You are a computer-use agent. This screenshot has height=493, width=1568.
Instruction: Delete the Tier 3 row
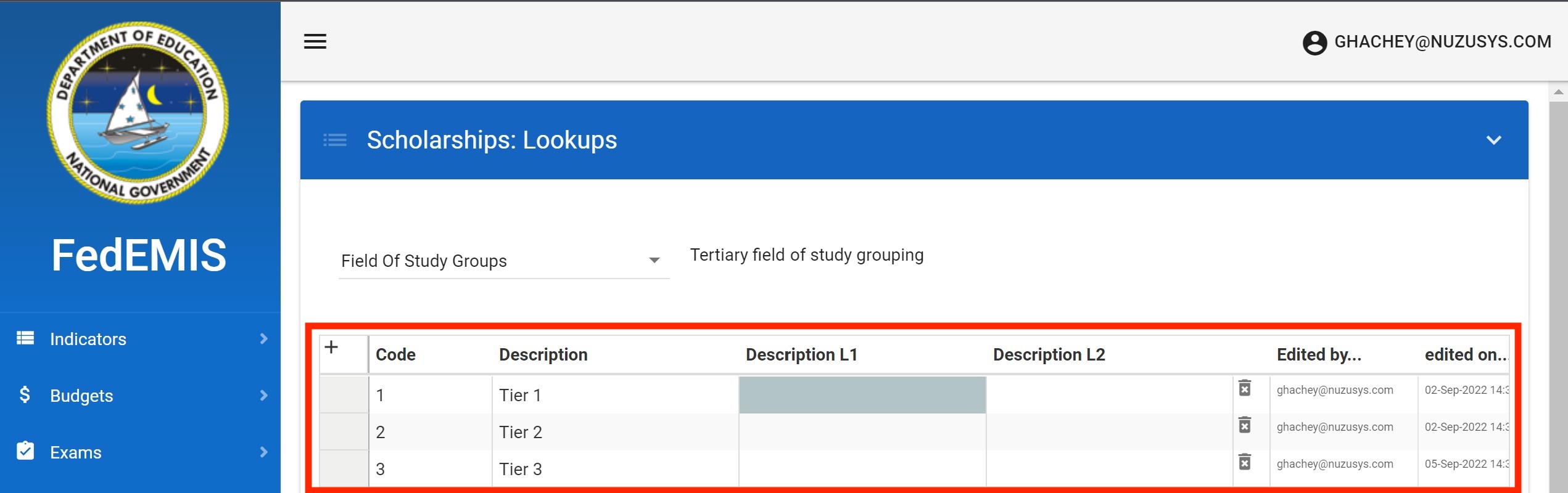coord(1245,462)
